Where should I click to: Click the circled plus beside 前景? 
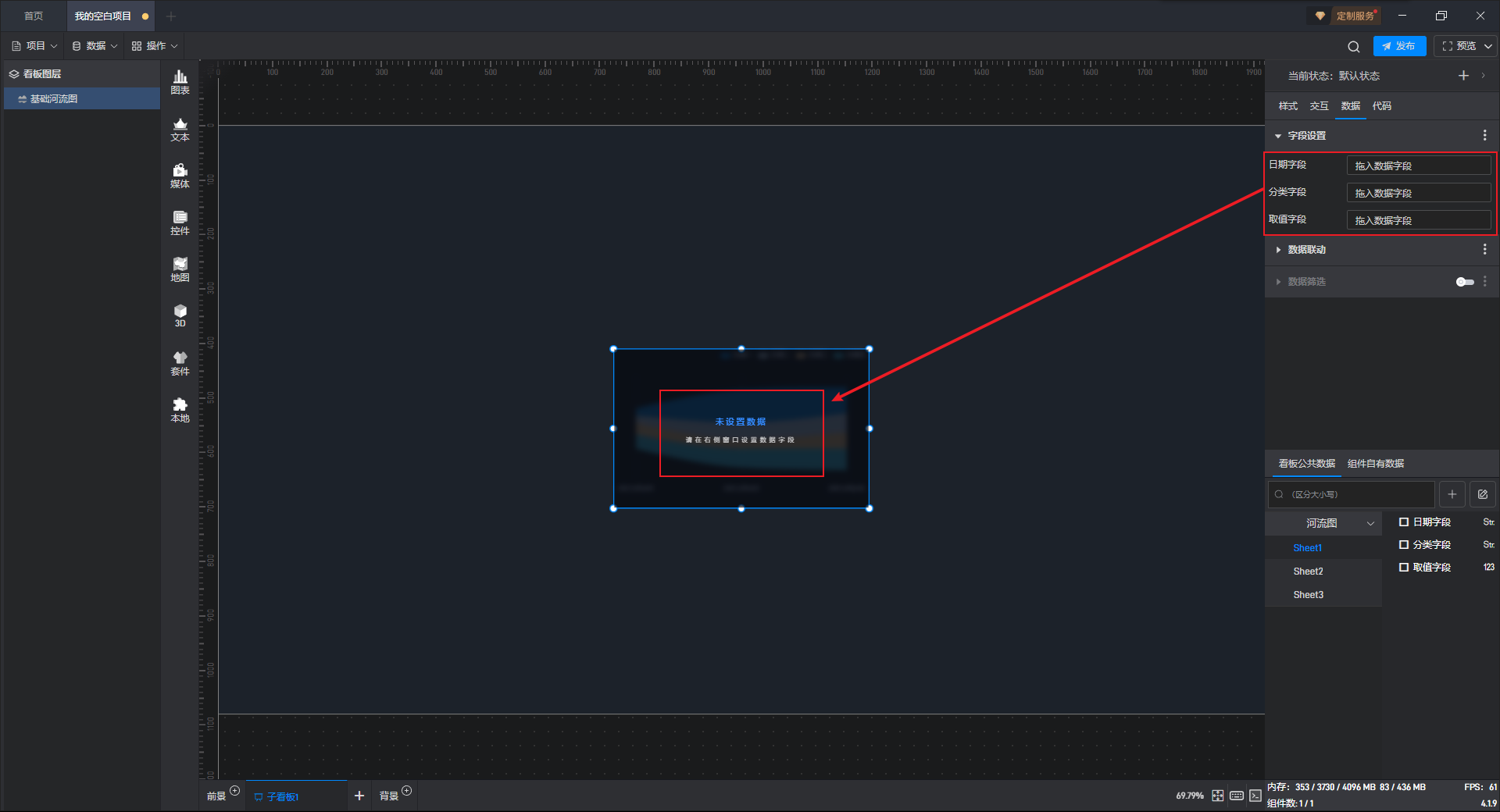(x=235, y=791)
